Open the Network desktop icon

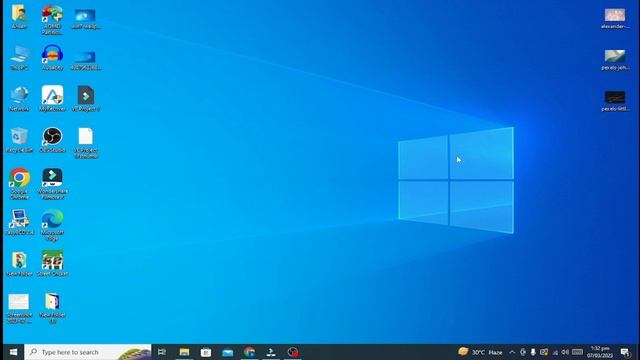pyautogui.click(x=19, y=99)
